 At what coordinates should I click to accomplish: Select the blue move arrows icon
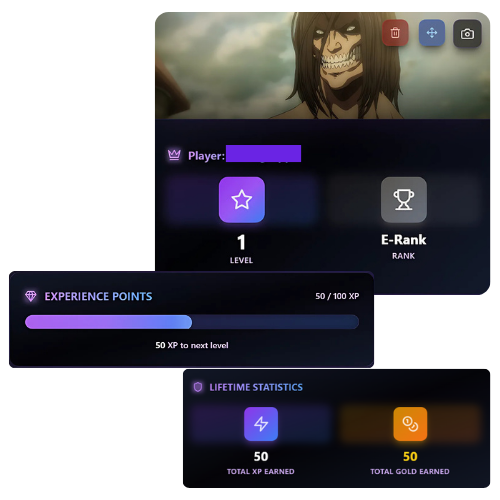tap(432, 33)
